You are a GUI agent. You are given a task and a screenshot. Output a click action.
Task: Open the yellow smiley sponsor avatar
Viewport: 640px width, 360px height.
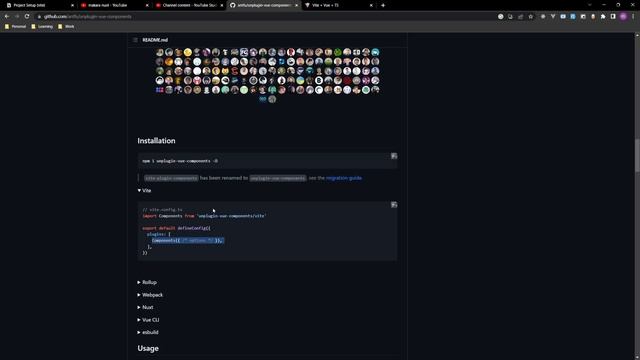[x=188, y=52]
